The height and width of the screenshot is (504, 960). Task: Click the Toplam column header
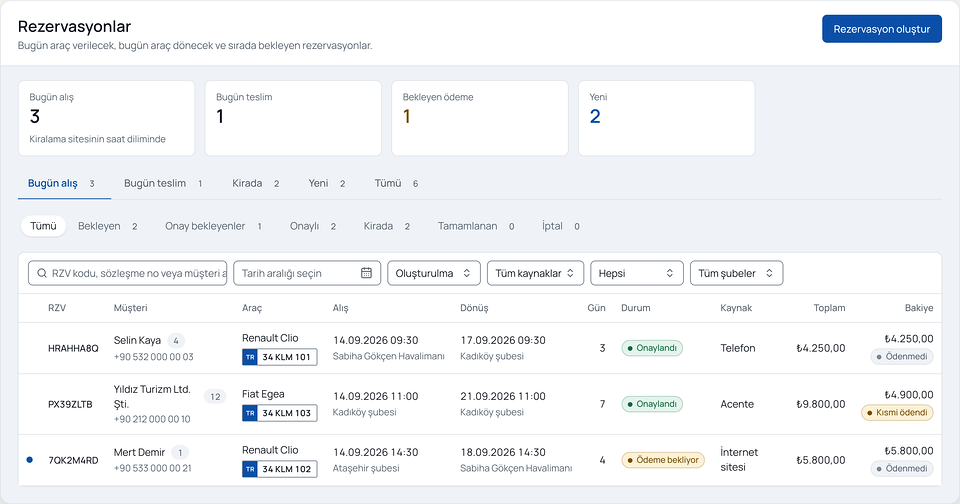coord(829,308)
